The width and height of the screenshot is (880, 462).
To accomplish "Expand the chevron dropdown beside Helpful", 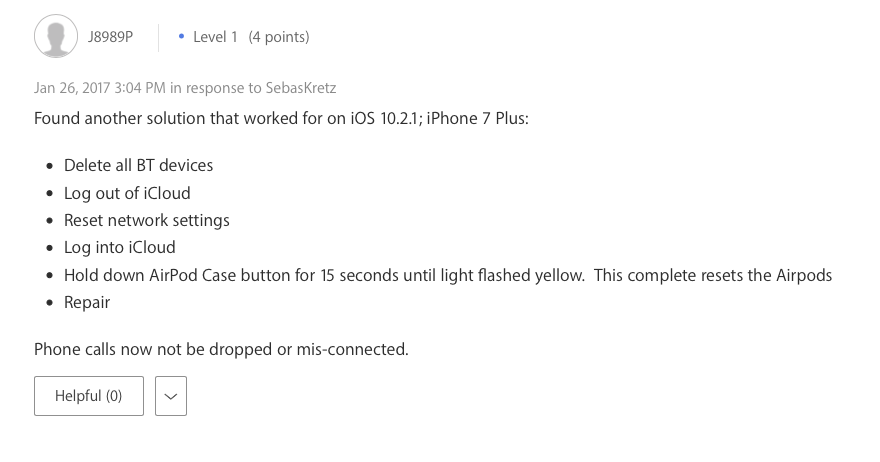I will tap(171, 396).
